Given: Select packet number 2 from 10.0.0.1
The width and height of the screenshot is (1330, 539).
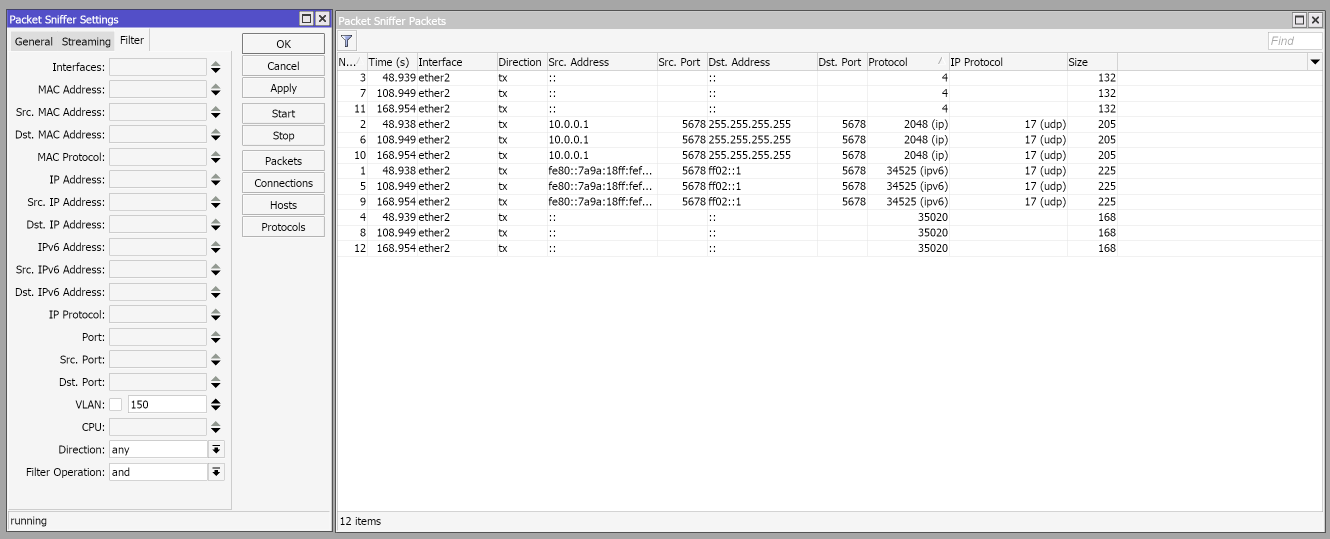Looking at the screenshot, I should [x=830, y=124].
